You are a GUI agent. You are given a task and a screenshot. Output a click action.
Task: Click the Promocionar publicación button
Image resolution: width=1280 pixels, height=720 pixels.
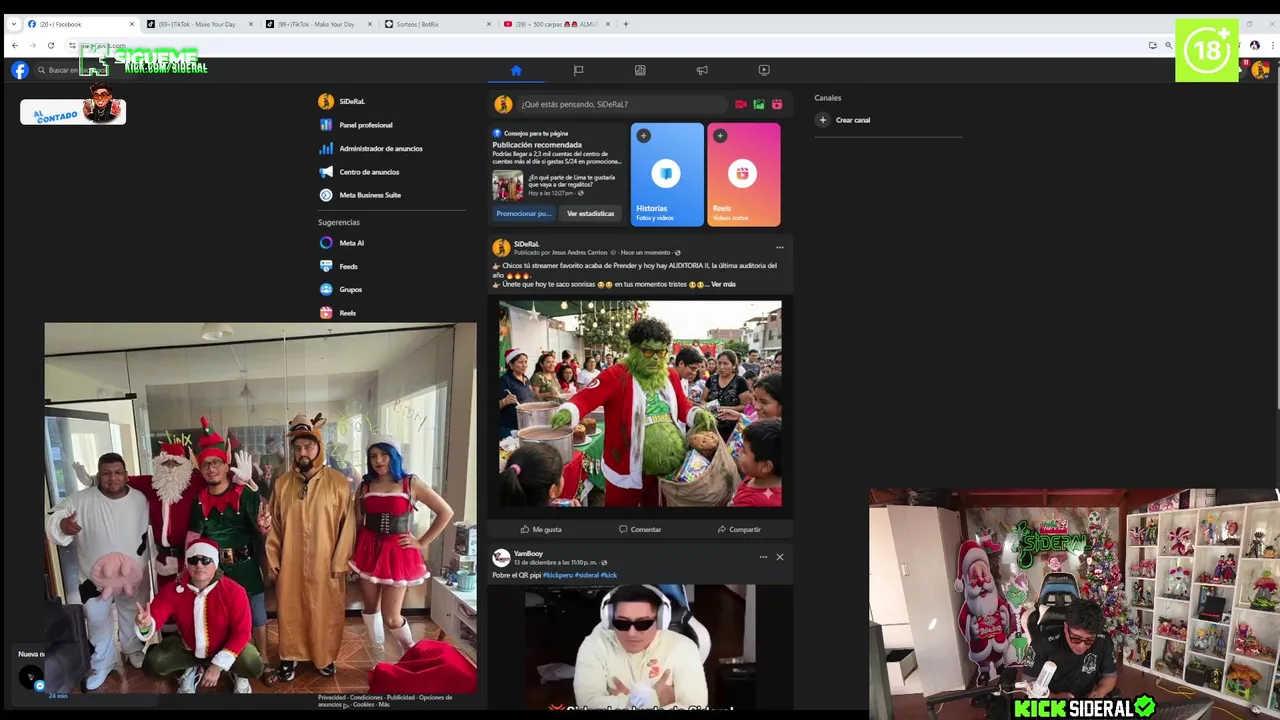(524, 213)
